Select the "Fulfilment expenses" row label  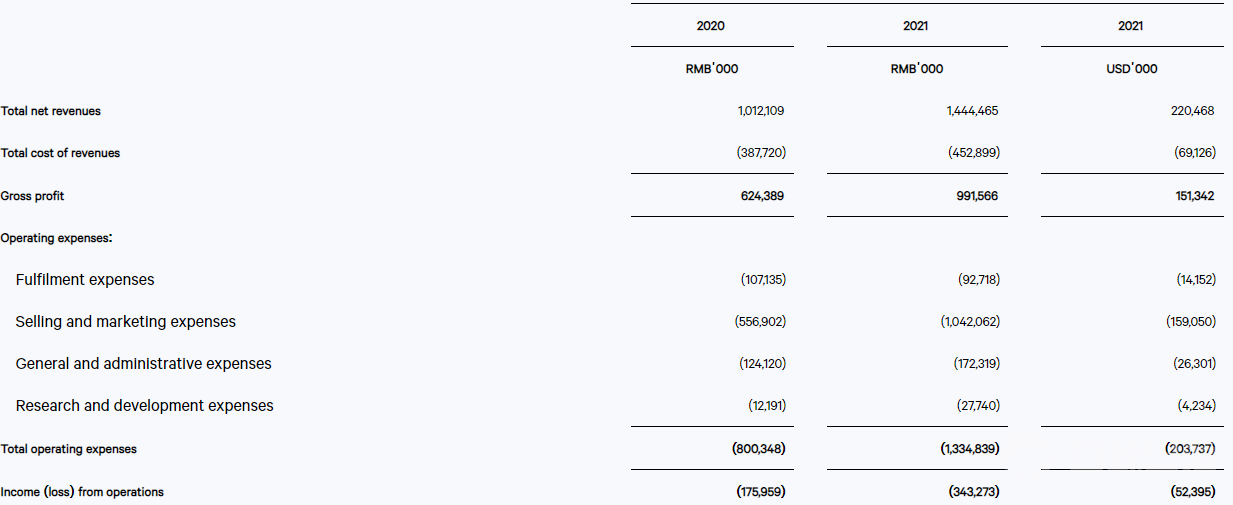[x=85, y=280]
